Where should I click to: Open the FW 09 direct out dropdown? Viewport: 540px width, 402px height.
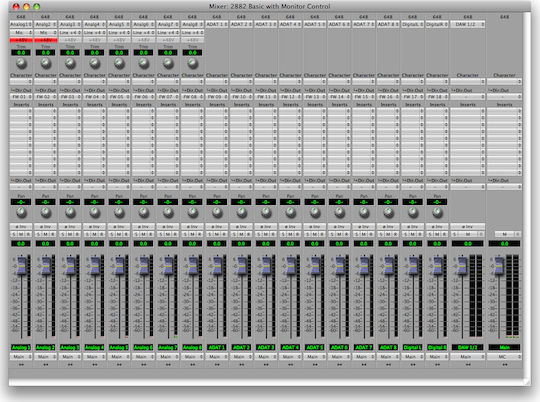(217, 97)
